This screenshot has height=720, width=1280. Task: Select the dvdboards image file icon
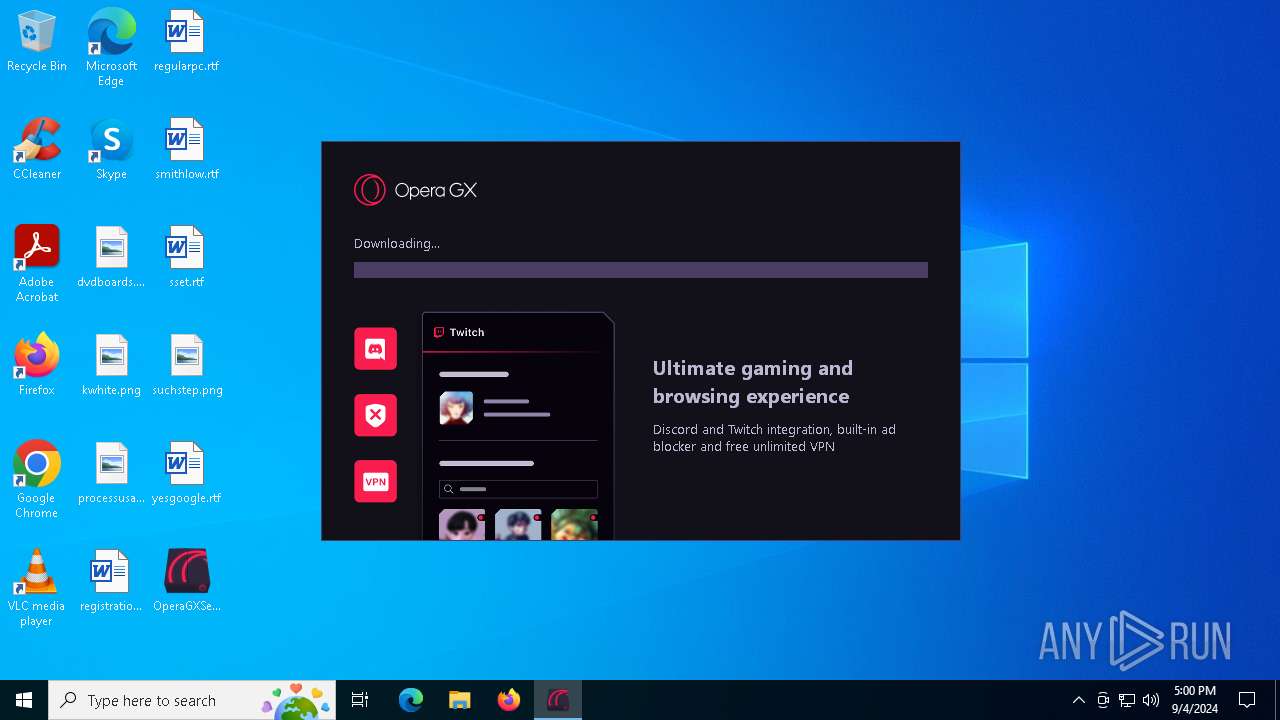point(111,258)
